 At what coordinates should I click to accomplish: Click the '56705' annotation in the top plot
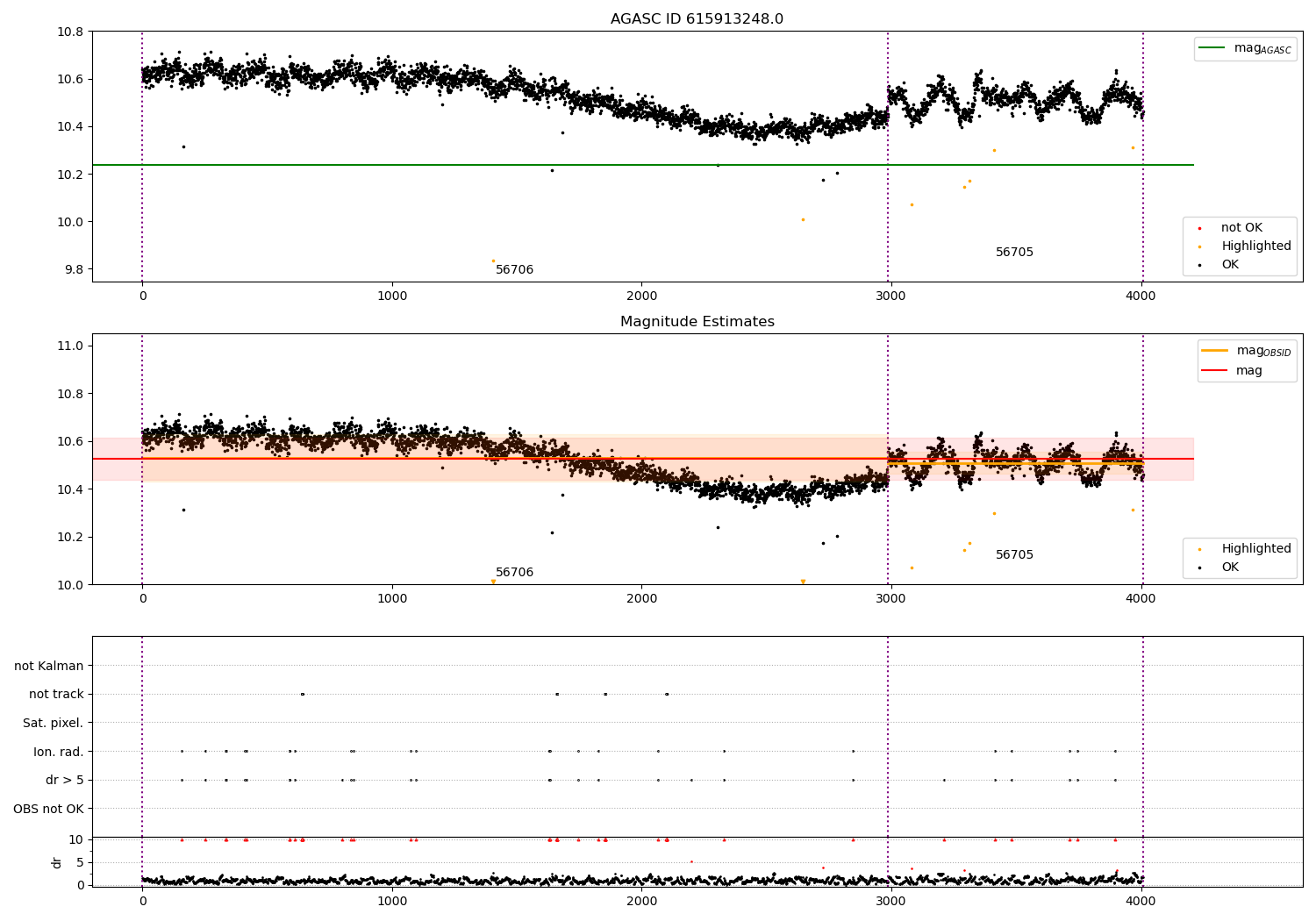tap(1014, 253)
